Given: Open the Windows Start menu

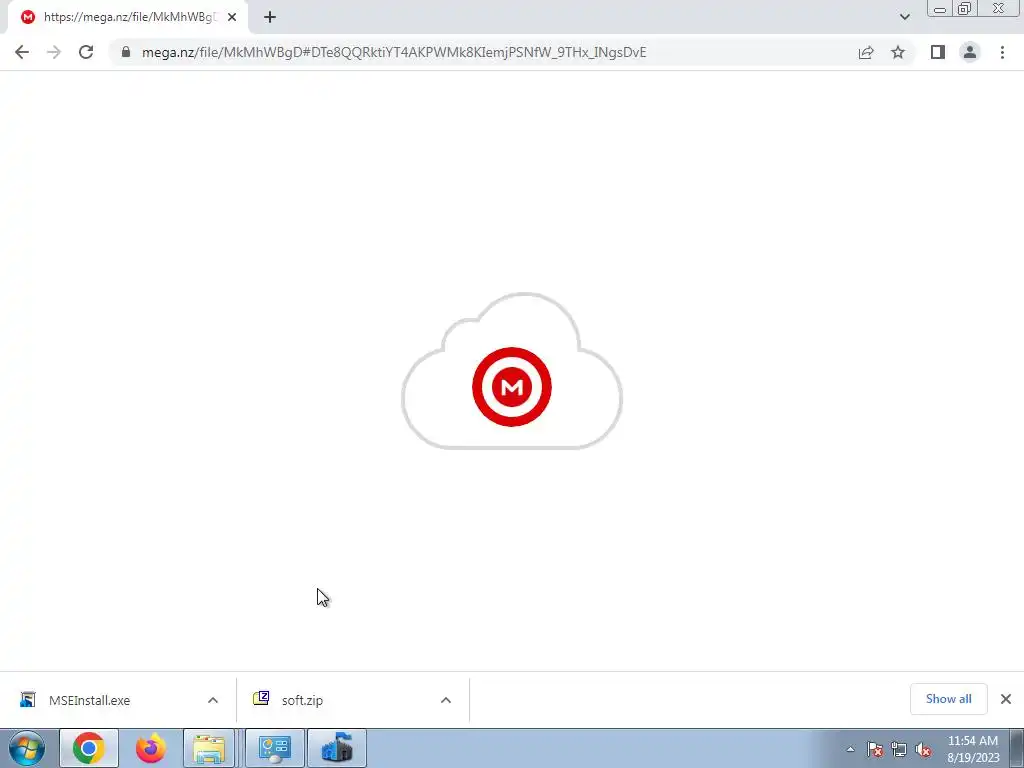Looking at the screenshot, I should [27, 748].
